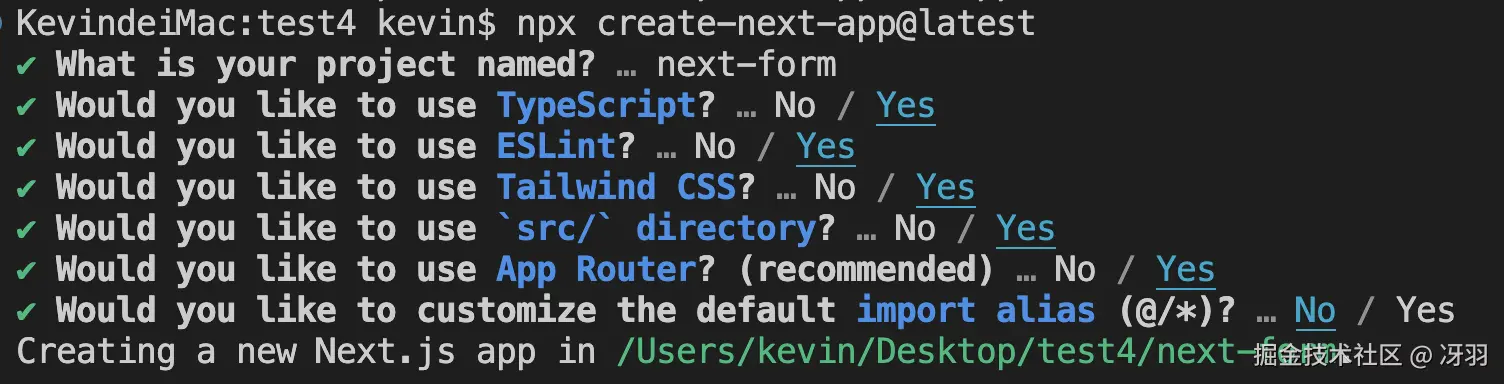
Task: Click the blue 'App Router' text
Action: point(596,269)
